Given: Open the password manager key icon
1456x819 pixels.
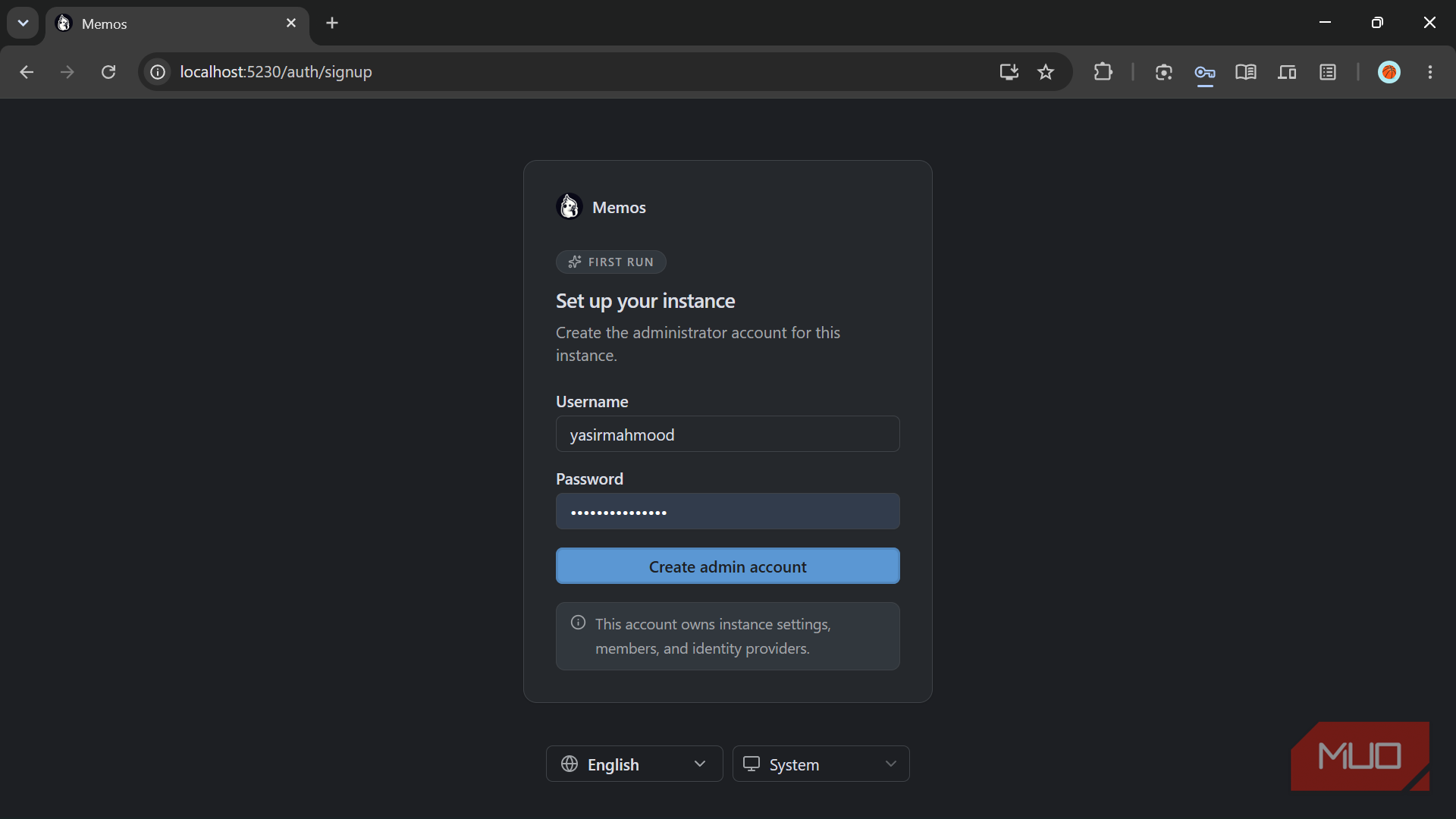Looking at the screenshot, I should (1205, 72).
